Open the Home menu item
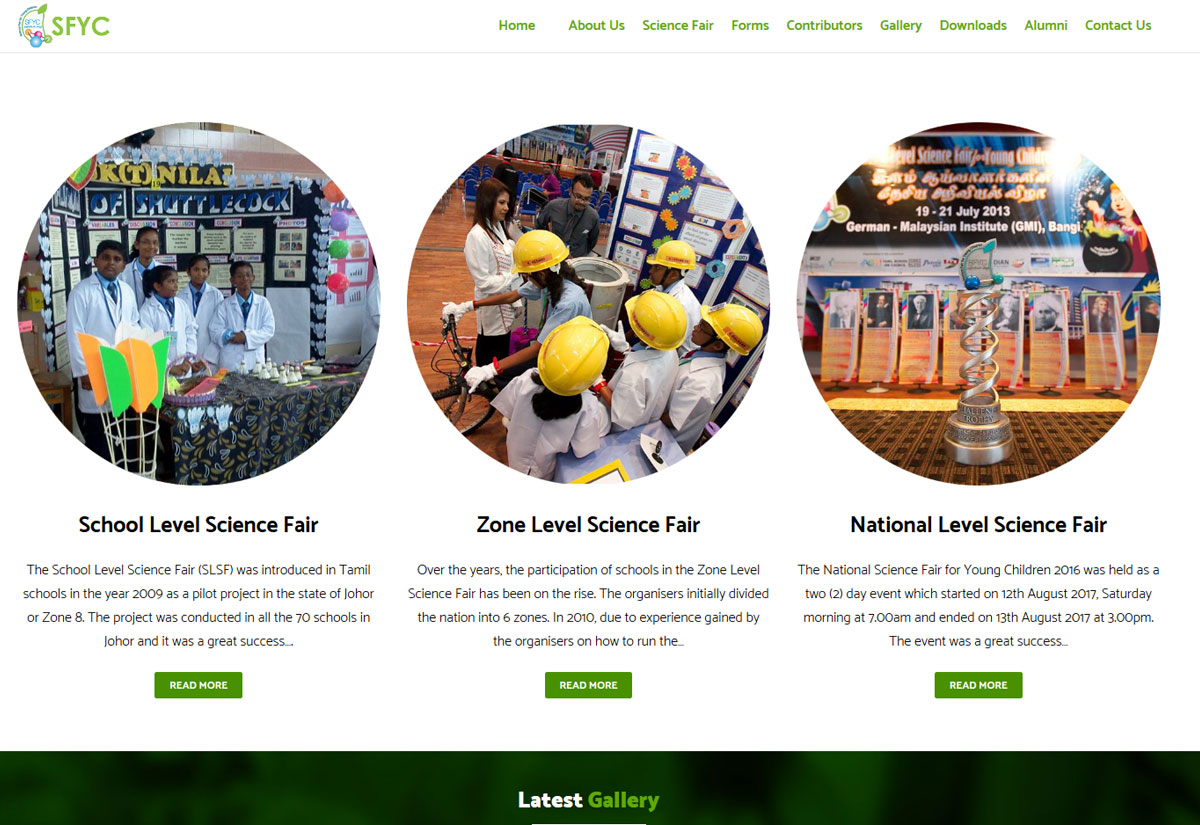The image size is (1200, 825). pyautogui.click(x=517, y=26)
